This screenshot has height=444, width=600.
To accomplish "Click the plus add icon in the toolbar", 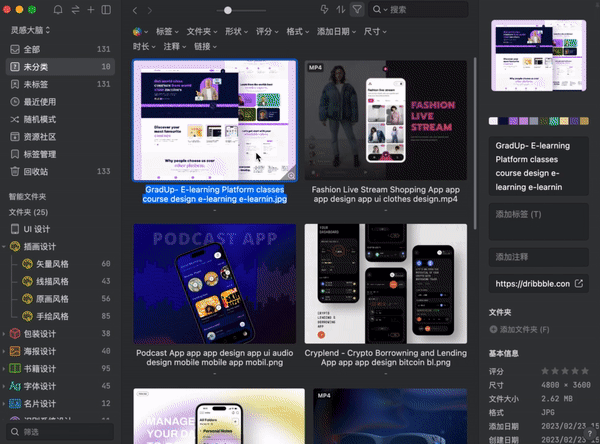I will (x=91, y=10).
